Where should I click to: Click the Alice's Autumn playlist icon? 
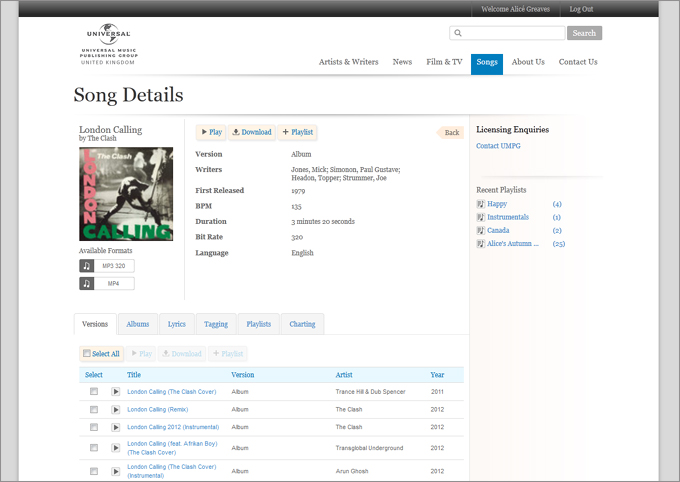[481, 243]
